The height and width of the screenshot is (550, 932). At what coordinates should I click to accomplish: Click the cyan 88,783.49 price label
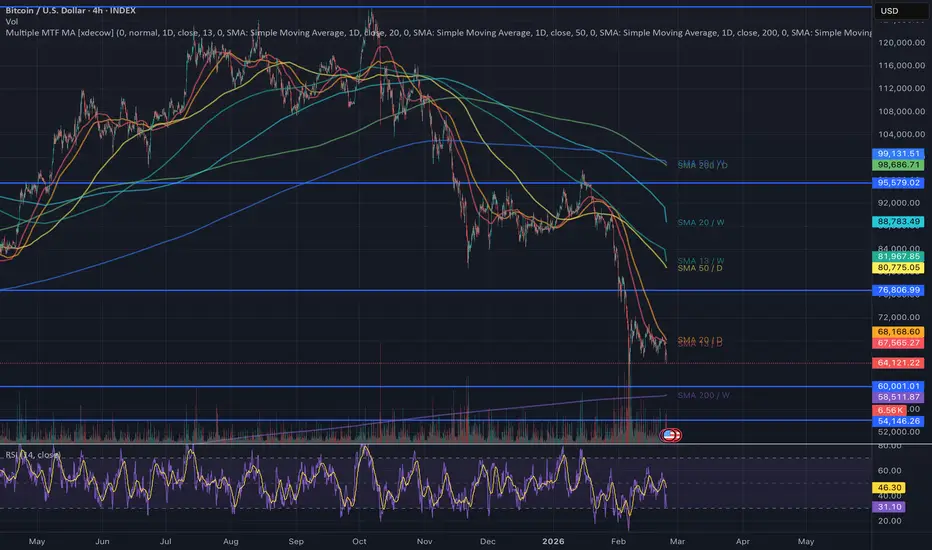click(898, 221)
